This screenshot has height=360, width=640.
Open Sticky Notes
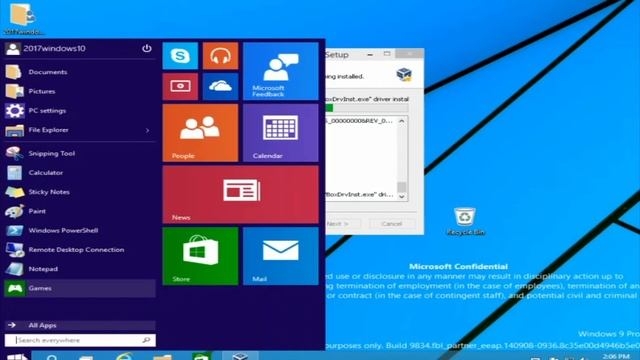point(80,191)
